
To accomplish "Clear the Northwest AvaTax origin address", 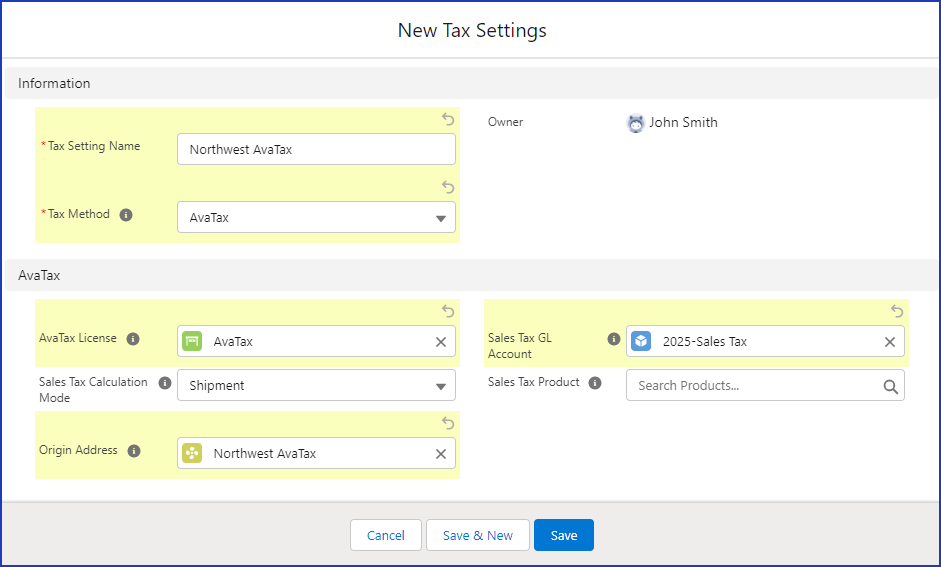I will point(440,454).
